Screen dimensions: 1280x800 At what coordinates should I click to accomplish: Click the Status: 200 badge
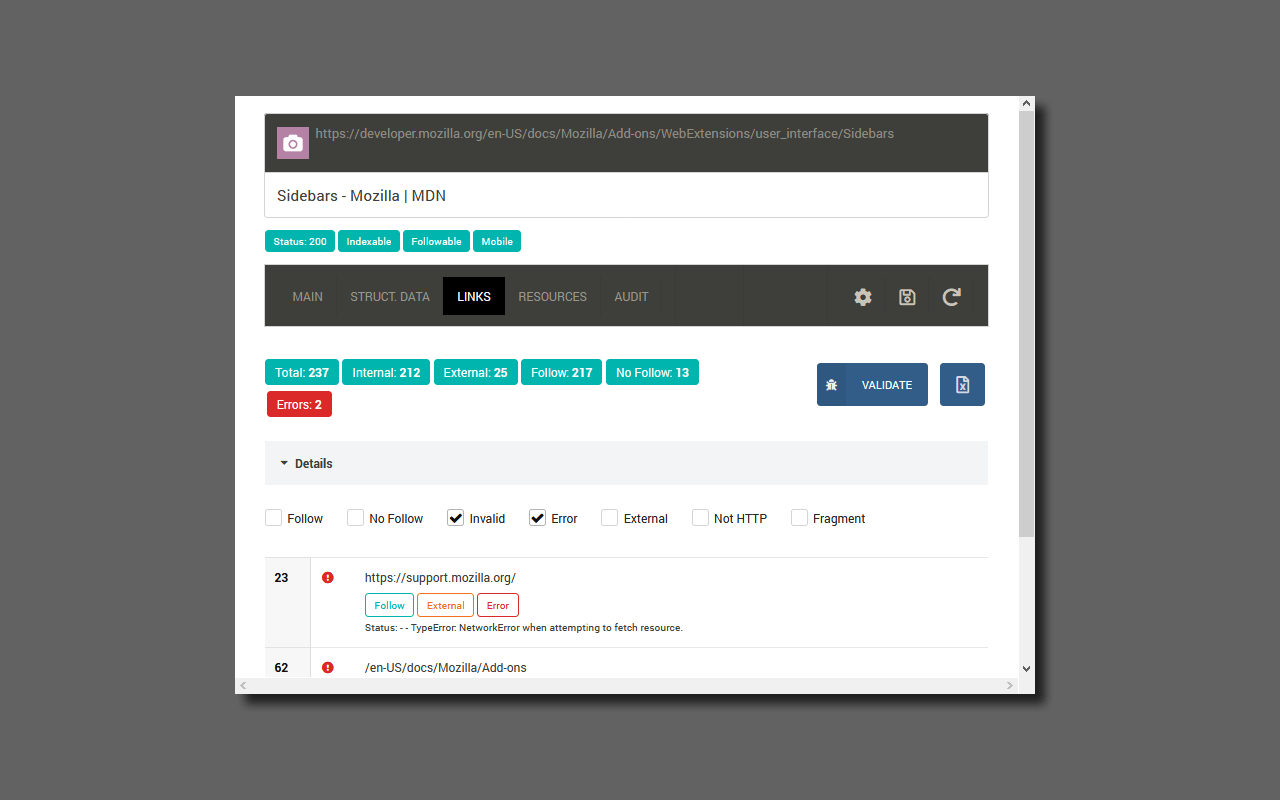coord(300,241)
